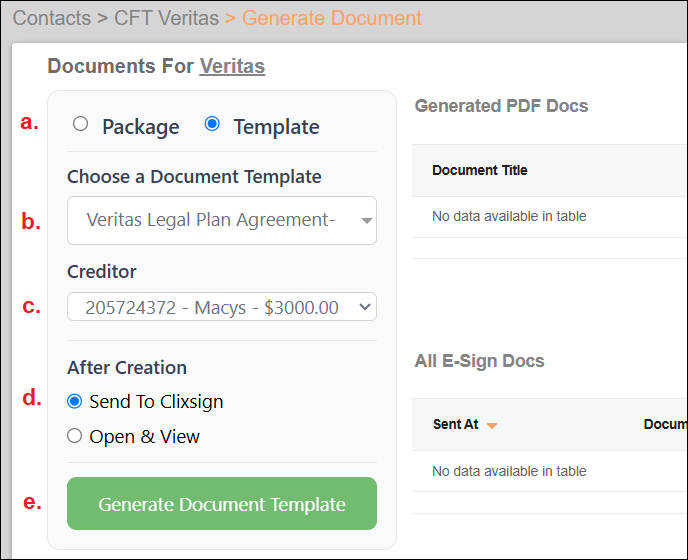Click the All E-Sign Docs heading
The width and height of the screenshot is (688, 560).
479,361
